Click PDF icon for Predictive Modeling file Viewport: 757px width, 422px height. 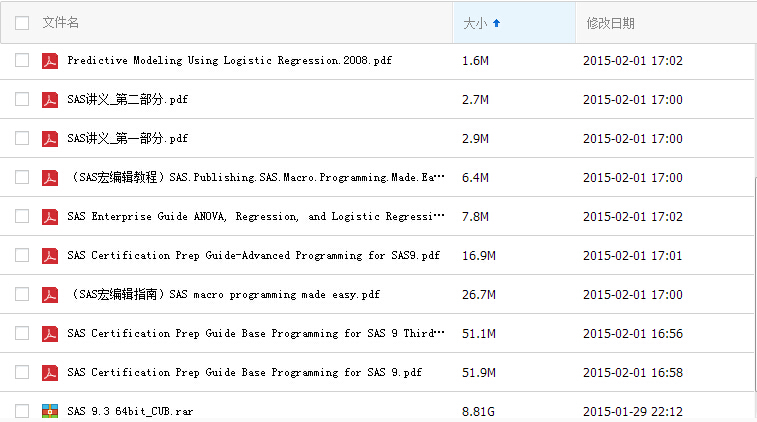(x=50, y=61)
